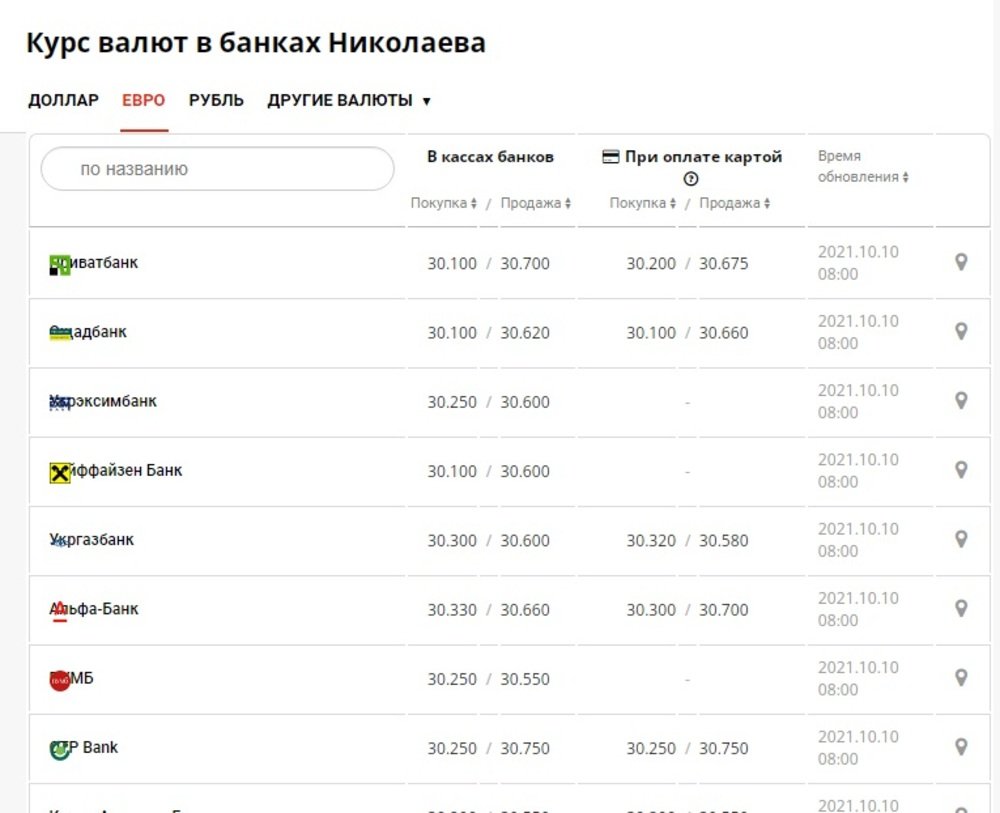Click Укргазбанк card rate 30.320 / 30.580
This screenshot has height=813, width=1000.
688,541
